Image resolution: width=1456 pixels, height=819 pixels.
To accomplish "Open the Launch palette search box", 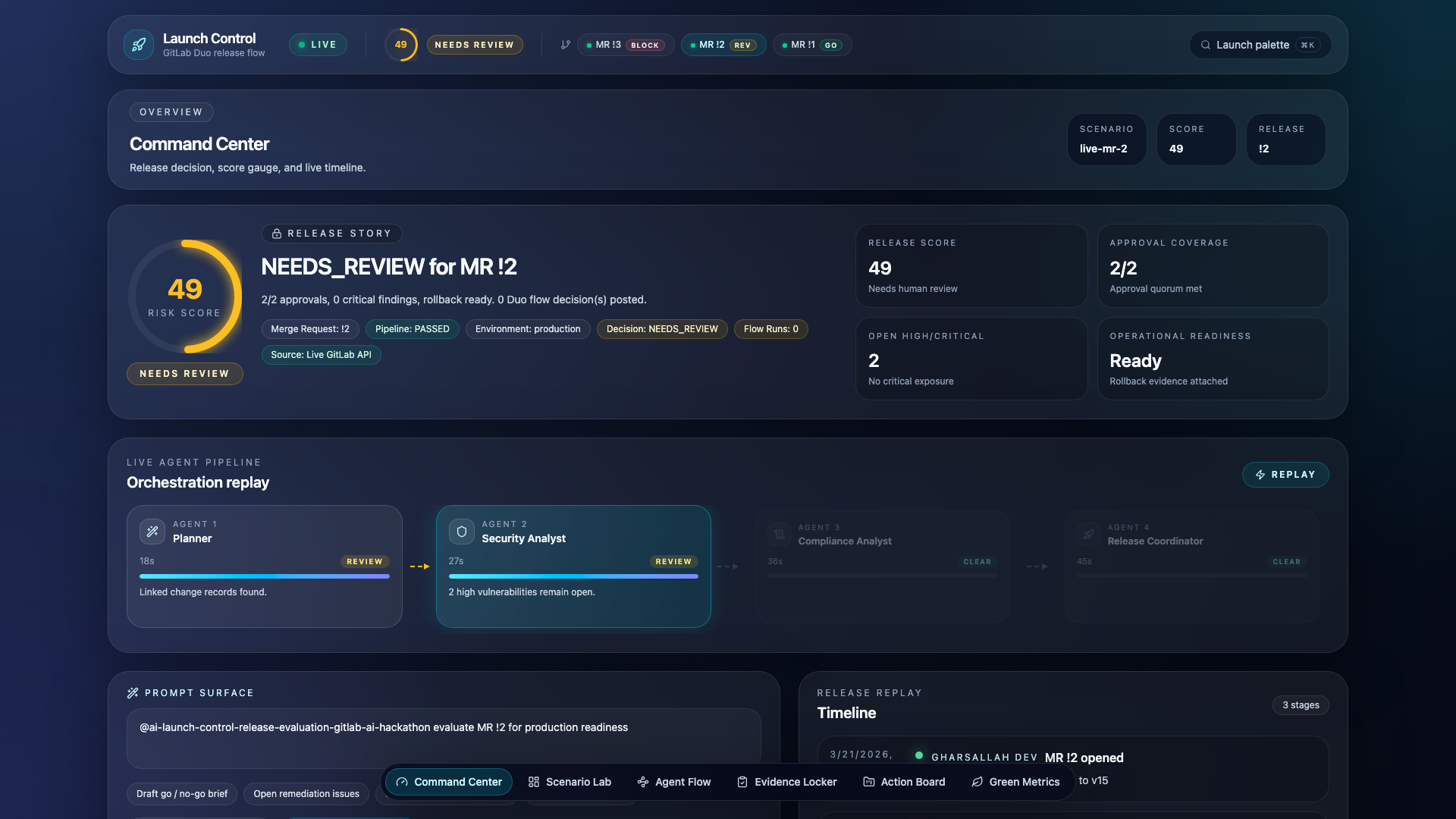I will coord(1260,45).
